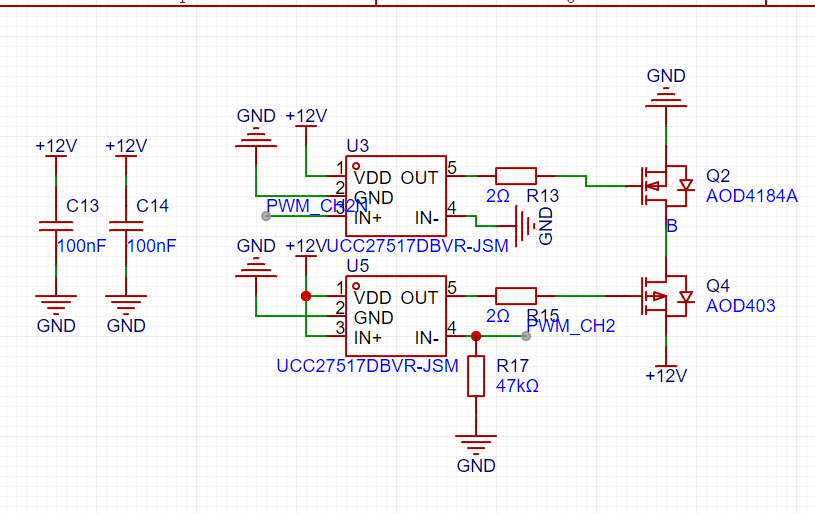Click the gray PWM_CH2N net port dot
The image size is (815, 514).
click(266, 216)
